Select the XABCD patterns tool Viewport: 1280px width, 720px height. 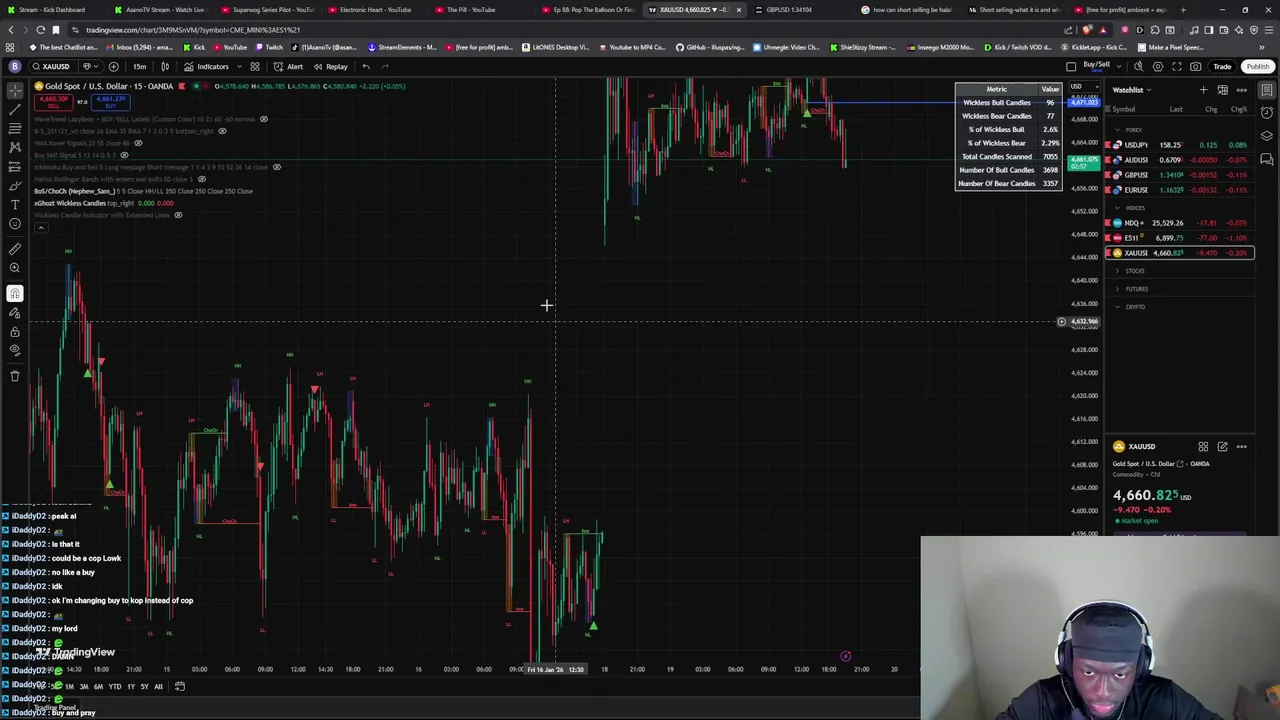tap(15, 148)
